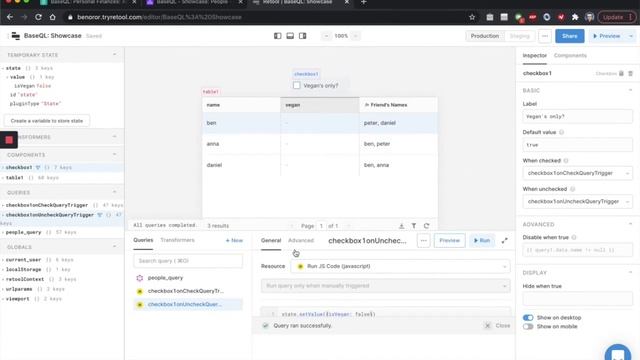Toggle the bottom panel layout icon
Screen dimensions: 640x360
pos(290,36)
